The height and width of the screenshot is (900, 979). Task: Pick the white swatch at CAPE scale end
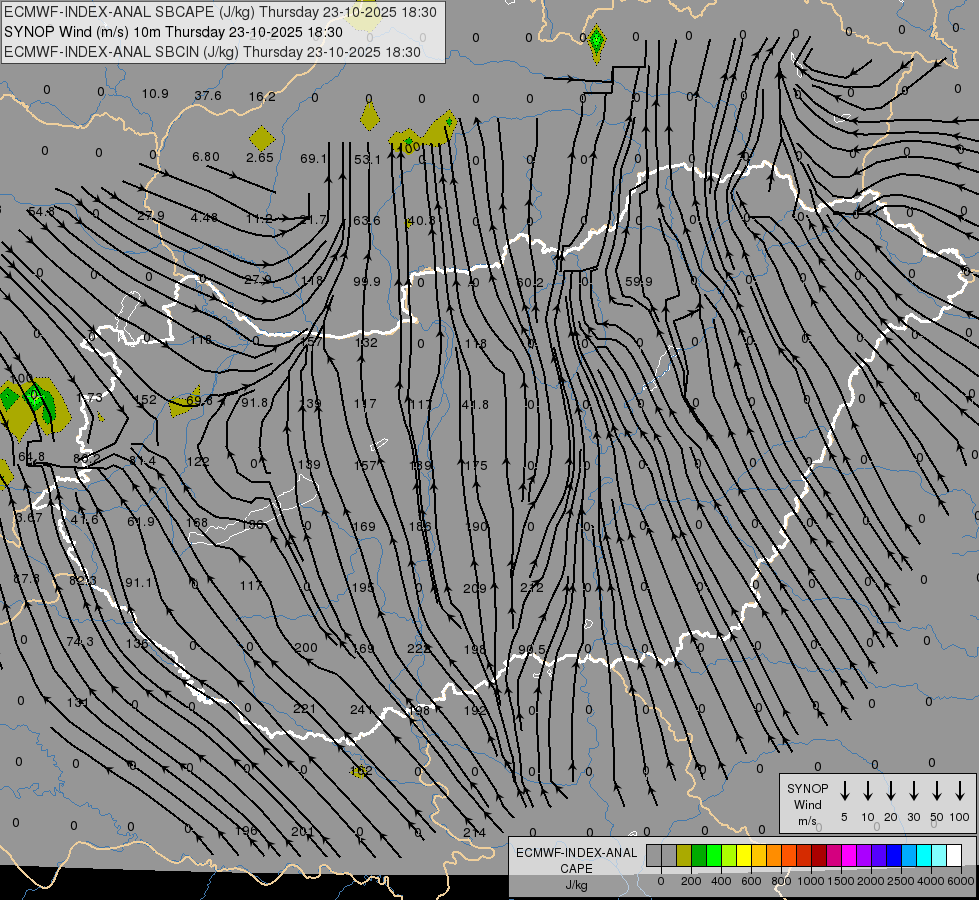click(x=954, y=855)
